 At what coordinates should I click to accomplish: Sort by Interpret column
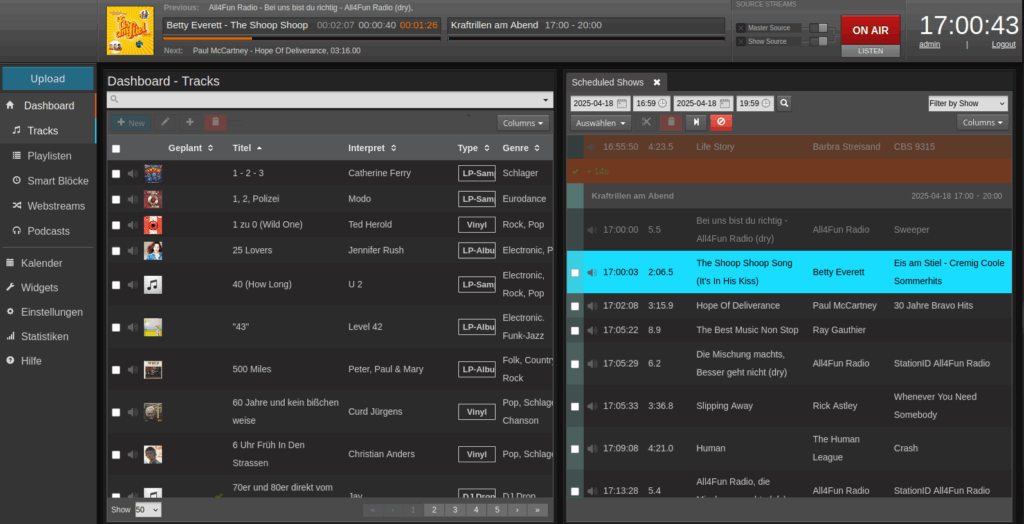372,148
